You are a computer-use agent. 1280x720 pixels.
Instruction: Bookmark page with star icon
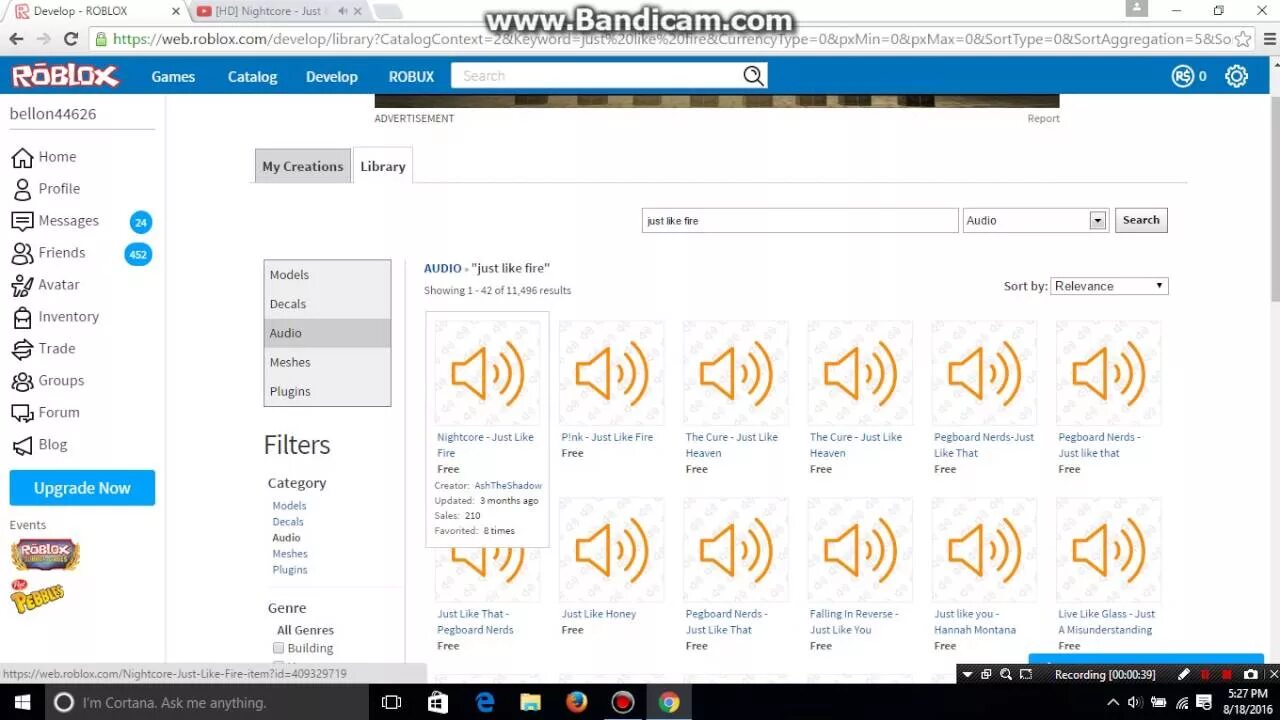1243,39
